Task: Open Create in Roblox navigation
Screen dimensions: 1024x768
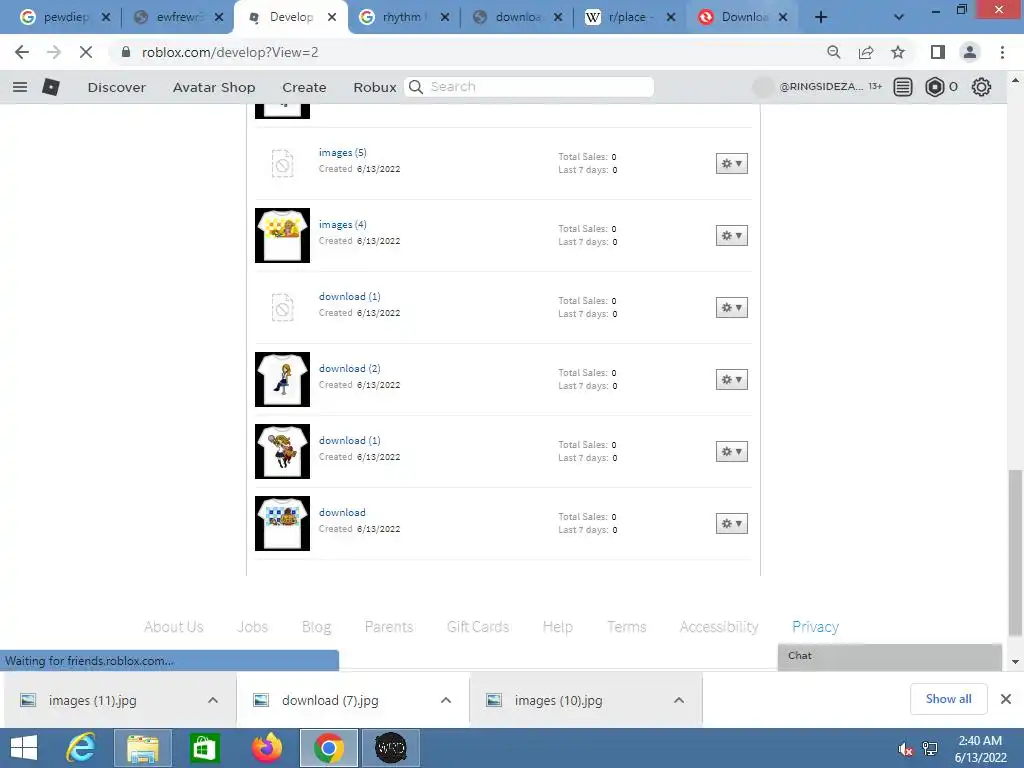Action: [304, 88]
